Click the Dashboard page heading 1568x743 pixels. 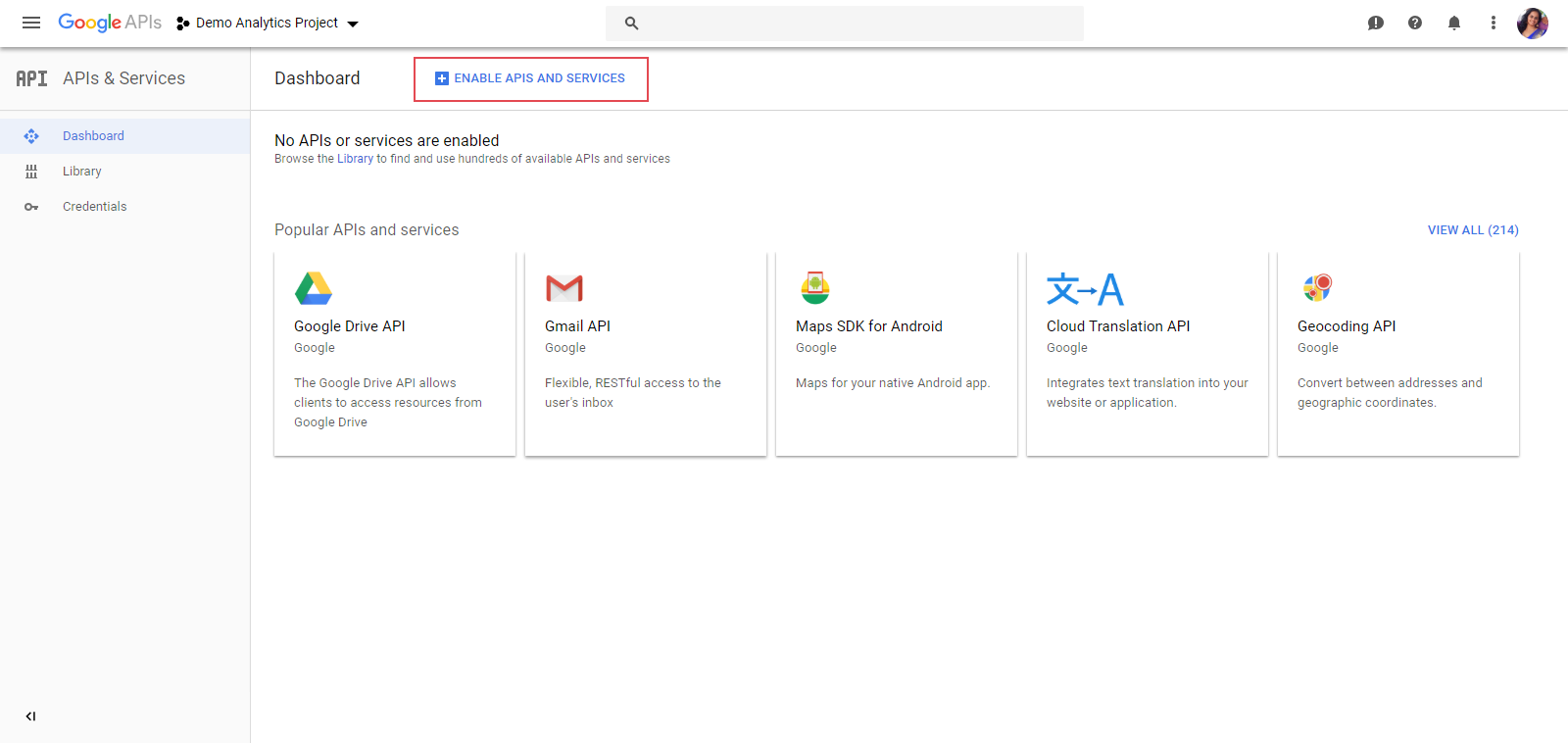point(318,78)
